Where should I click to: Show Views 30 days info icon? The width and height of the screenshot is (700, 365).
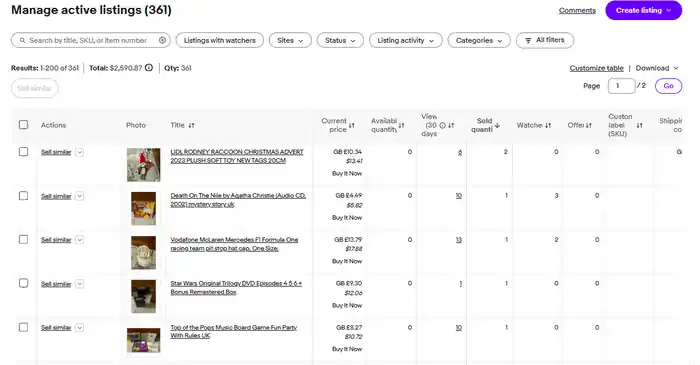click(x=442, y=125)
